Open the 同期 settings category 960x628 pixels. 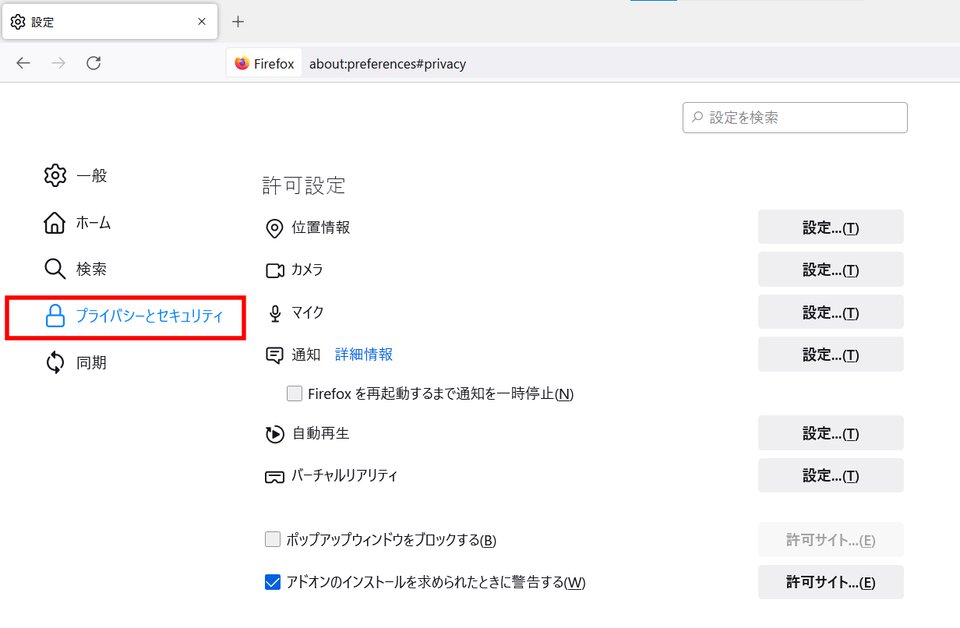pyautogui.click(x=76, y=362)
